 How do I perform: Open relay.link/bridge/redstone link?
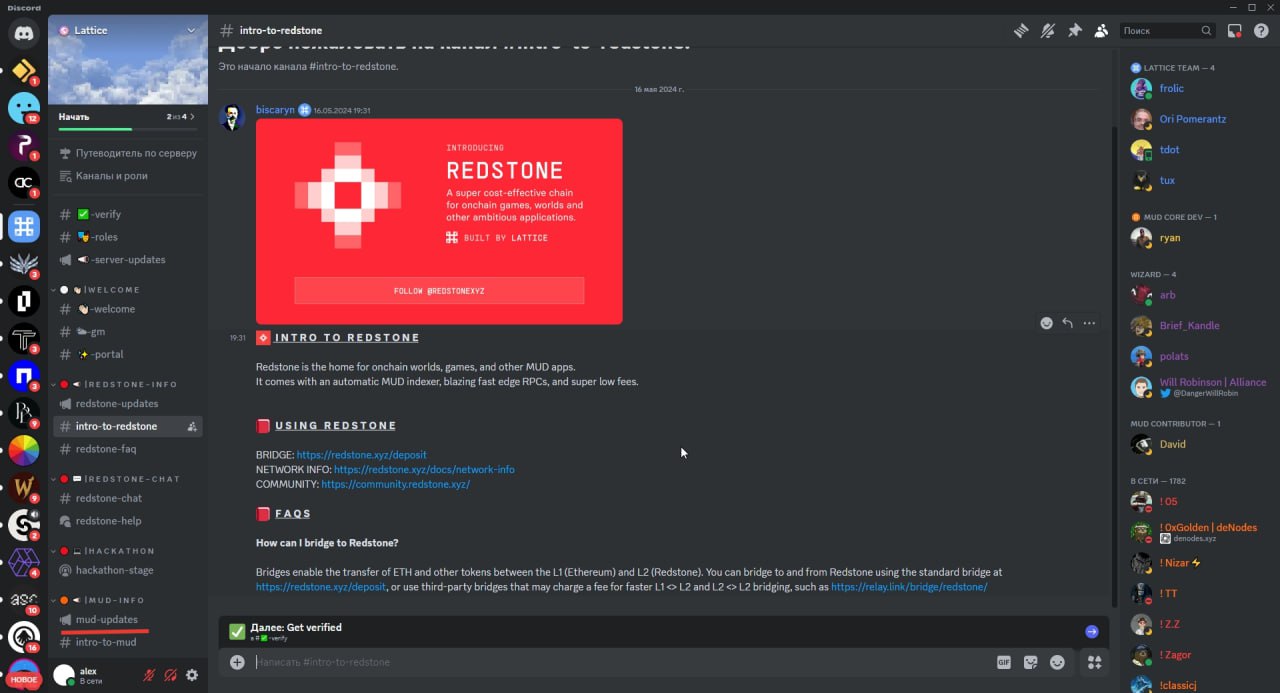[909, 587]
